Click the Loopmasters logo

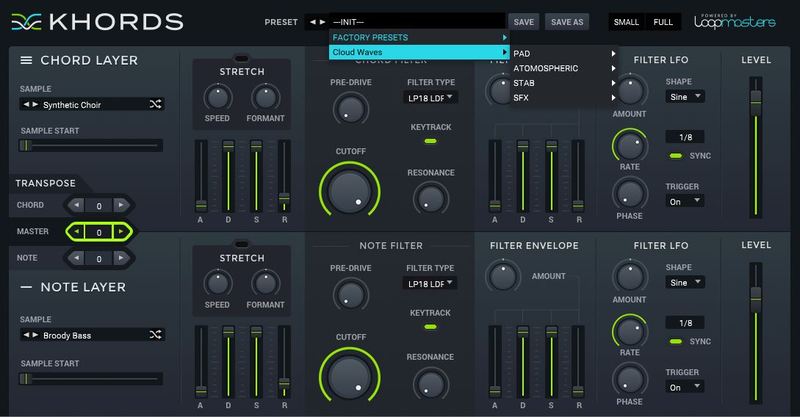pos(735,21)
